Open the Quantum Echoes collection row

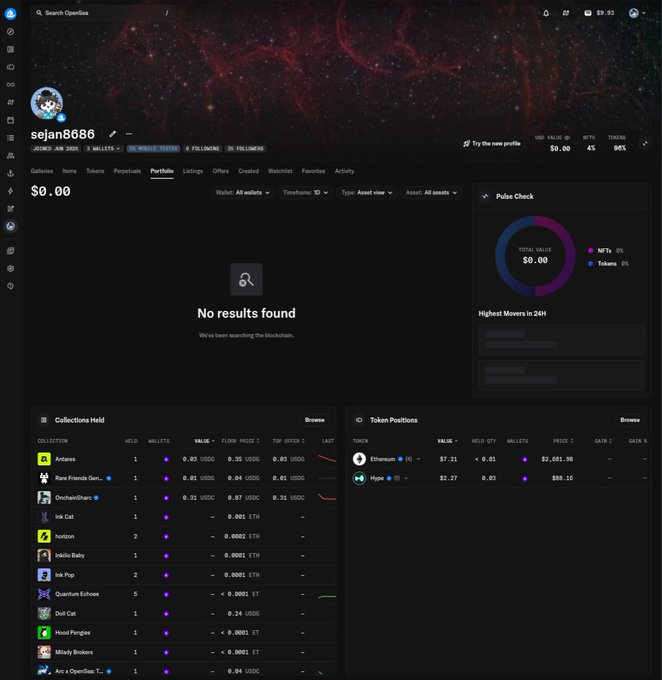pos(186,594)
